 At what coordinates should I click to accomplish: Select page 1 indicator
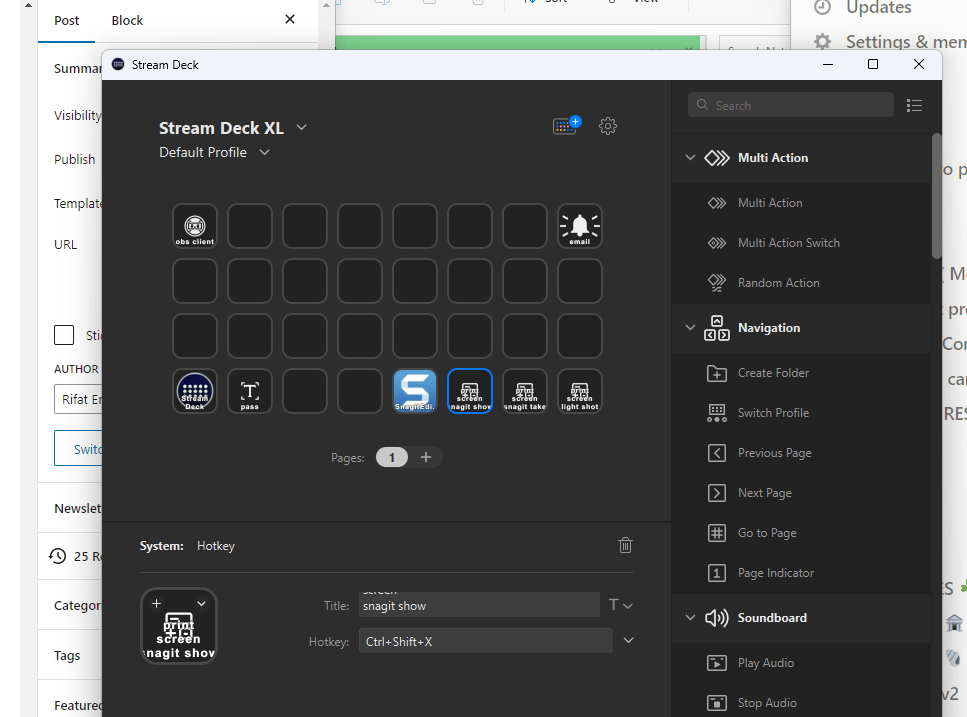392,457
